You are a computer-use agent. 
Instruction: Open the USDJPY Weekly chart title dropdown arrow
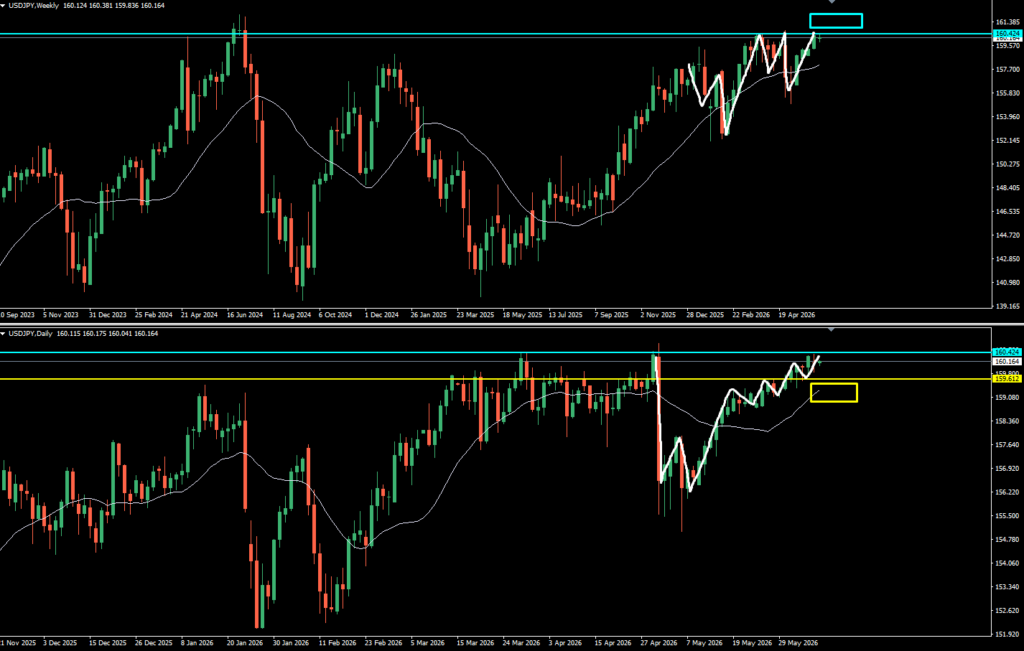(x=4, y=5)
